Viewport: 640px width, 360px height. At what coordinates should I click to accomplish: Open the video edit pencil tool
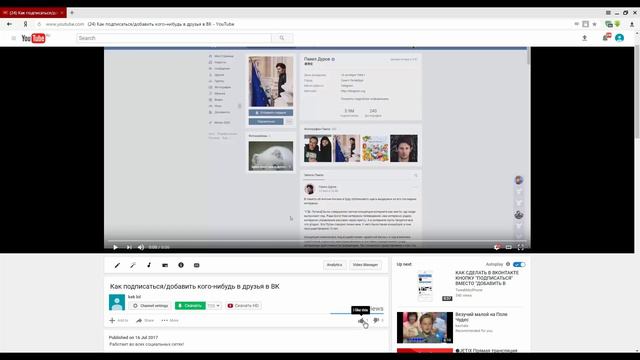click(x=117, y=265)
